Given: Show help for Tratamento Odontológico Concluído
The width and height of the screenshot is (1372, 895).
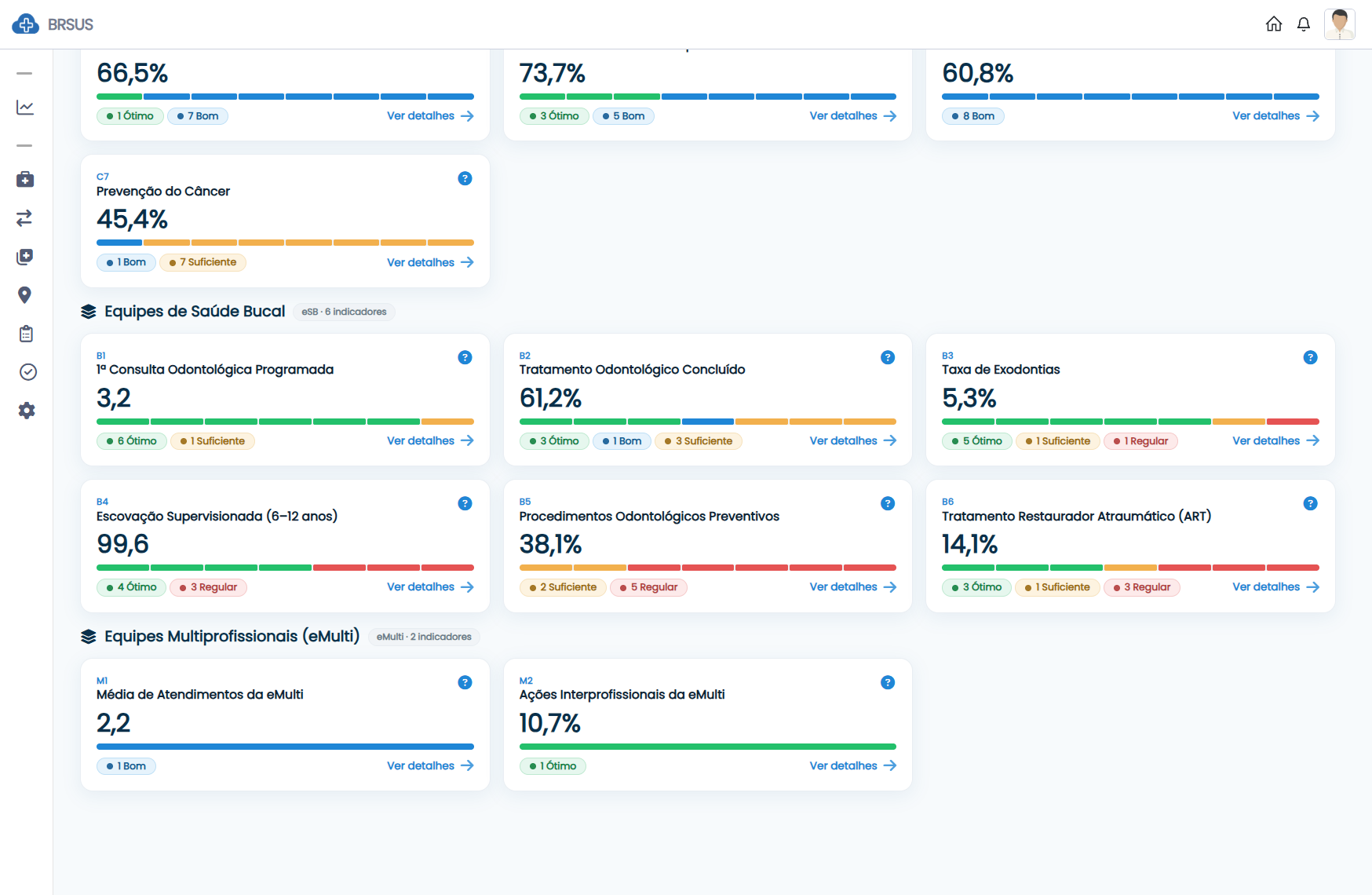Looking at the screenshot, I should pyautogui.click(x=888, y=357).
